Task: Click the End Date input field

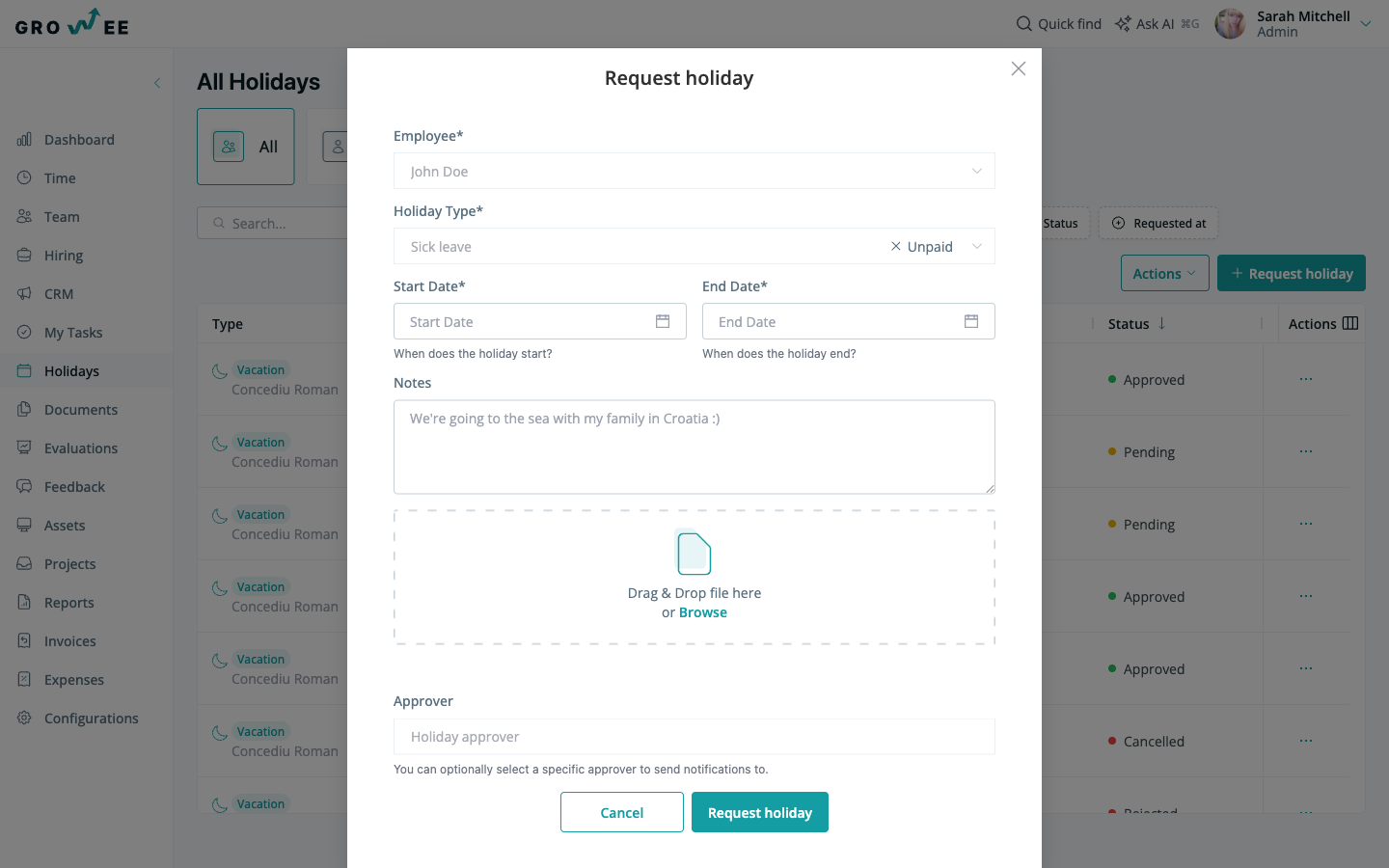Action: 849,322
